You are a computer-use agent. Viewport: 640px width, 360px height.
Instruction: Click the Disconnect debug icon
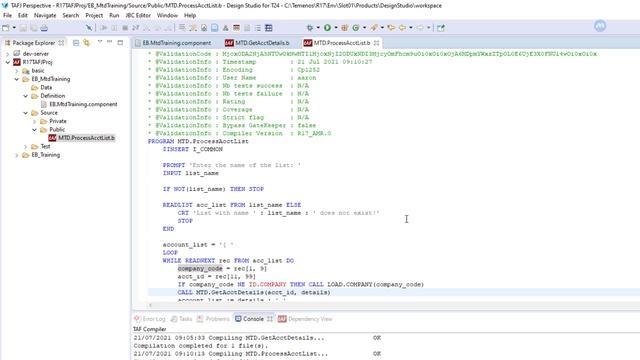click(x=136, y=28)
